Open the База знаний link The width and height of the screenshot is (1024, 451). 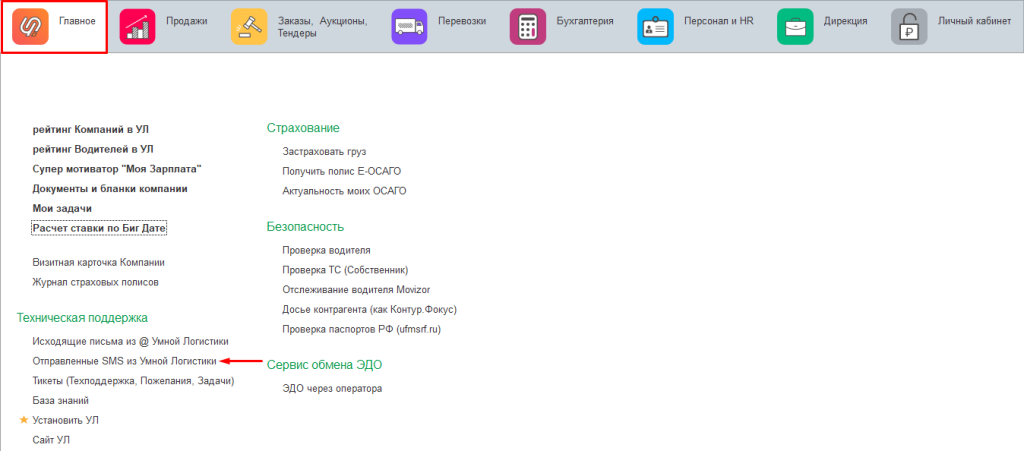click(61, 400)
